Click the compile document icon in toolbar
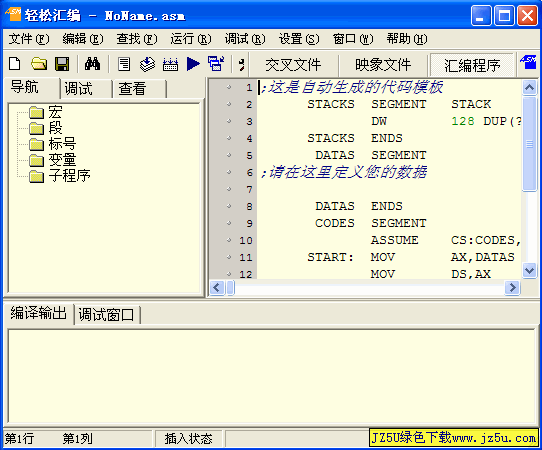Viewport: 542px width, 450px height. [x=124, y=64]
